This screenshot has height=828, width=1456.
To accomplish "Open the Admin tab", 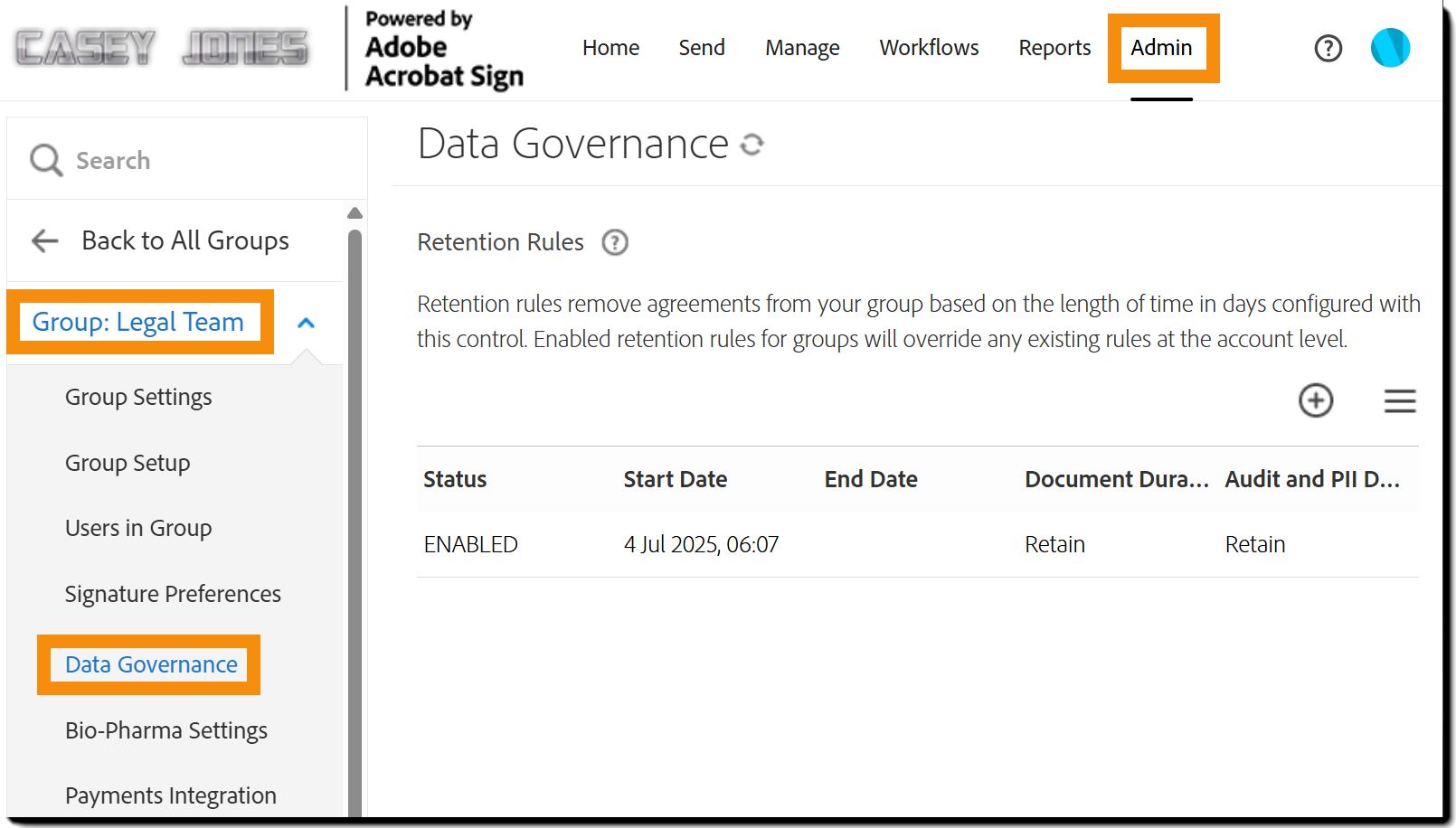I will coord(1161,48).
